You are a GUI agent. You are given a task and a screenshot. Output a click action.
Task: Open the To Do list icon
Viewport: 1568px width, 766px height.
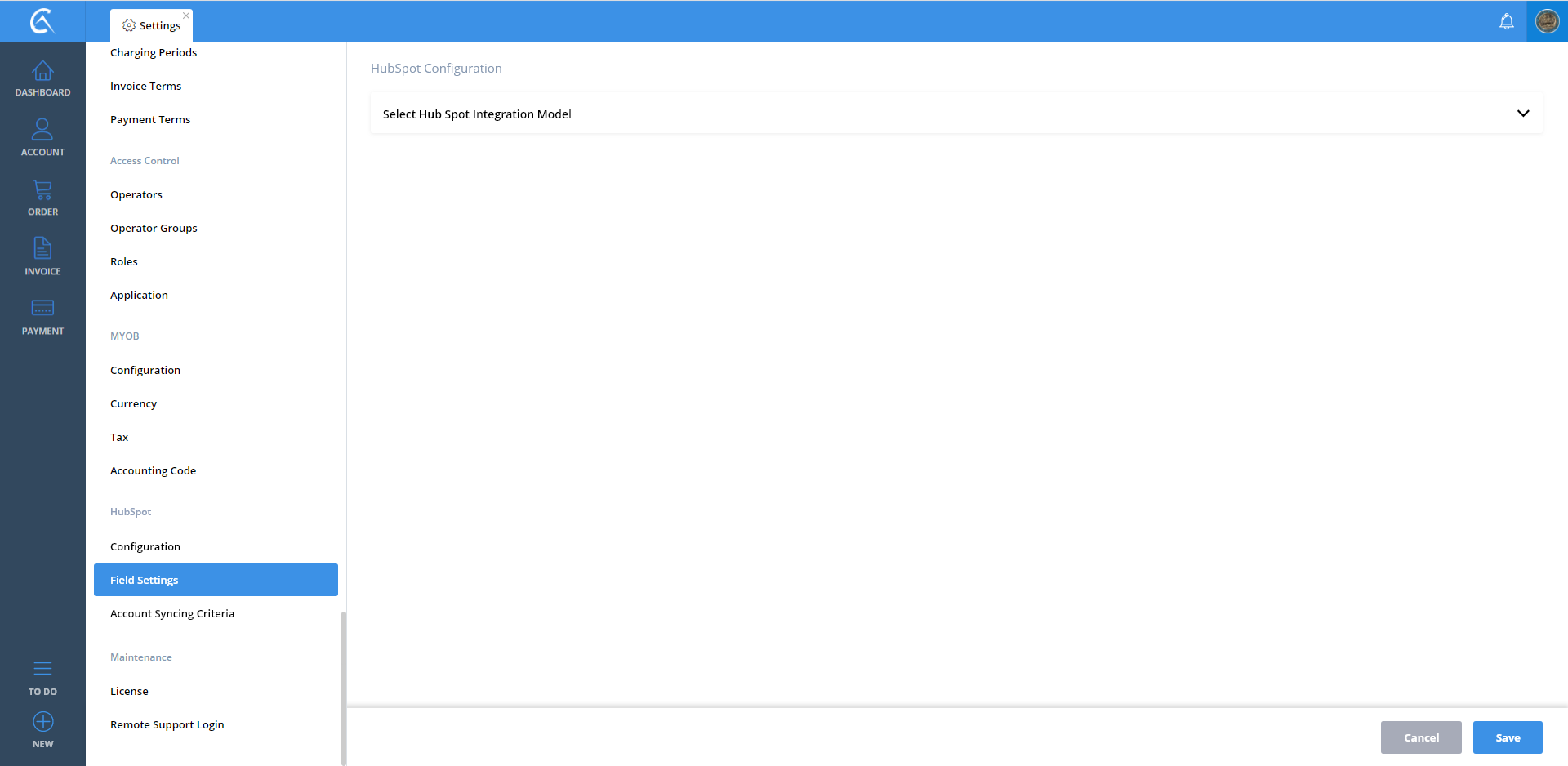[42, 670]
